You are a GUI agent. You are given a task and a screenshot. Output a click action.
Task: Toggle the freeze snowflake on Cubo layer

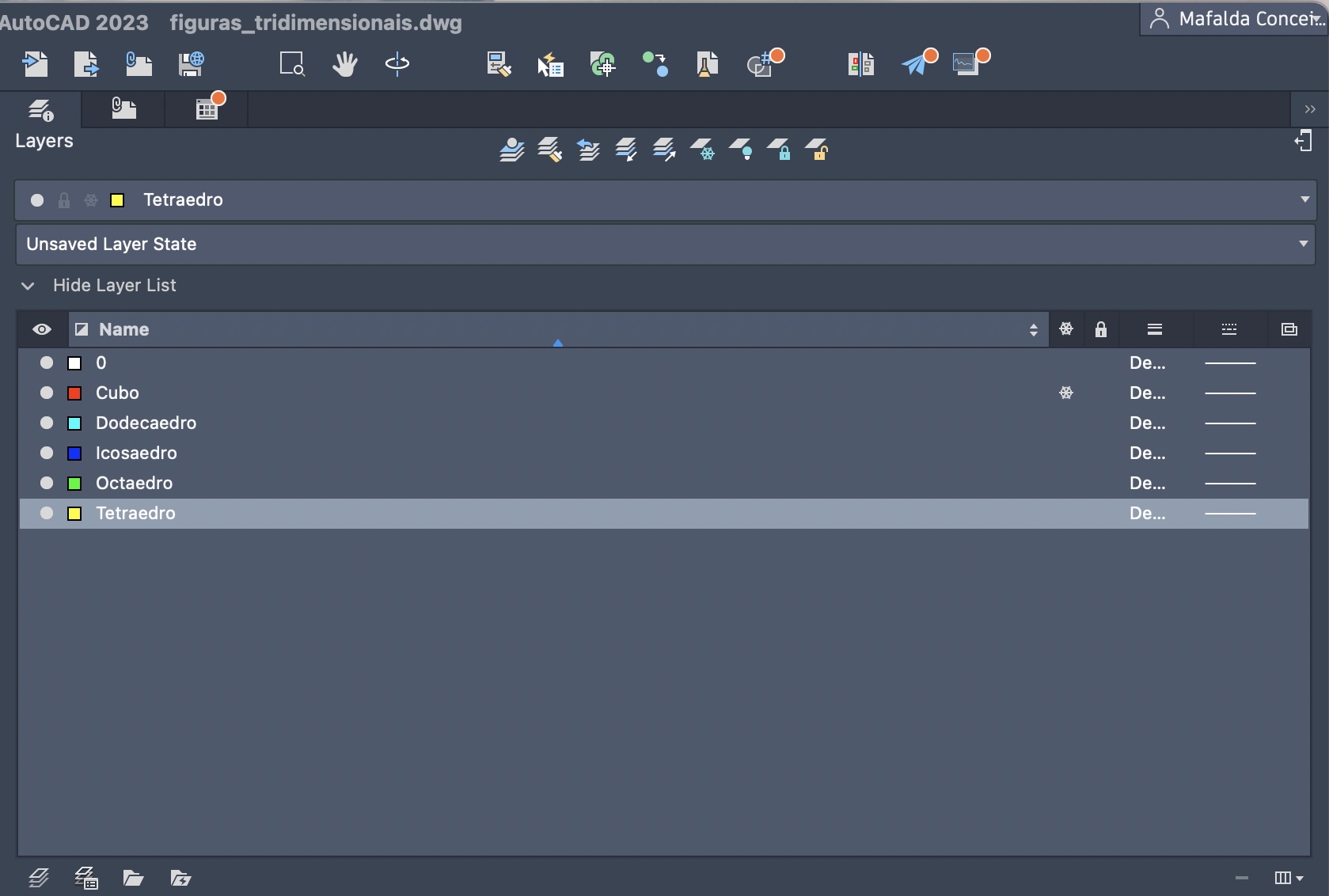point(1066,393)
